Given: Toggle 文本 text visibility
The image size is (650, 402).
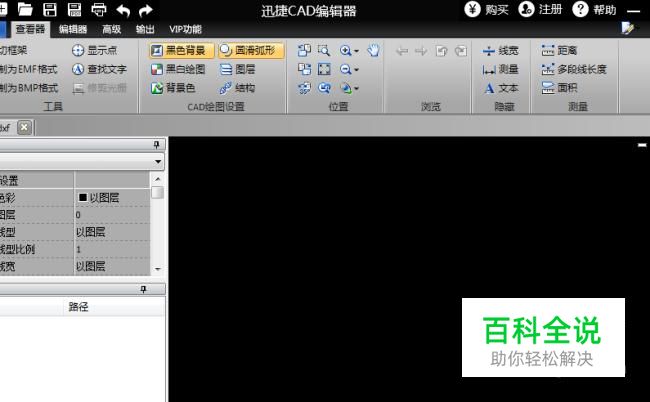Looking at the screenshot, I should click(500, 88).
